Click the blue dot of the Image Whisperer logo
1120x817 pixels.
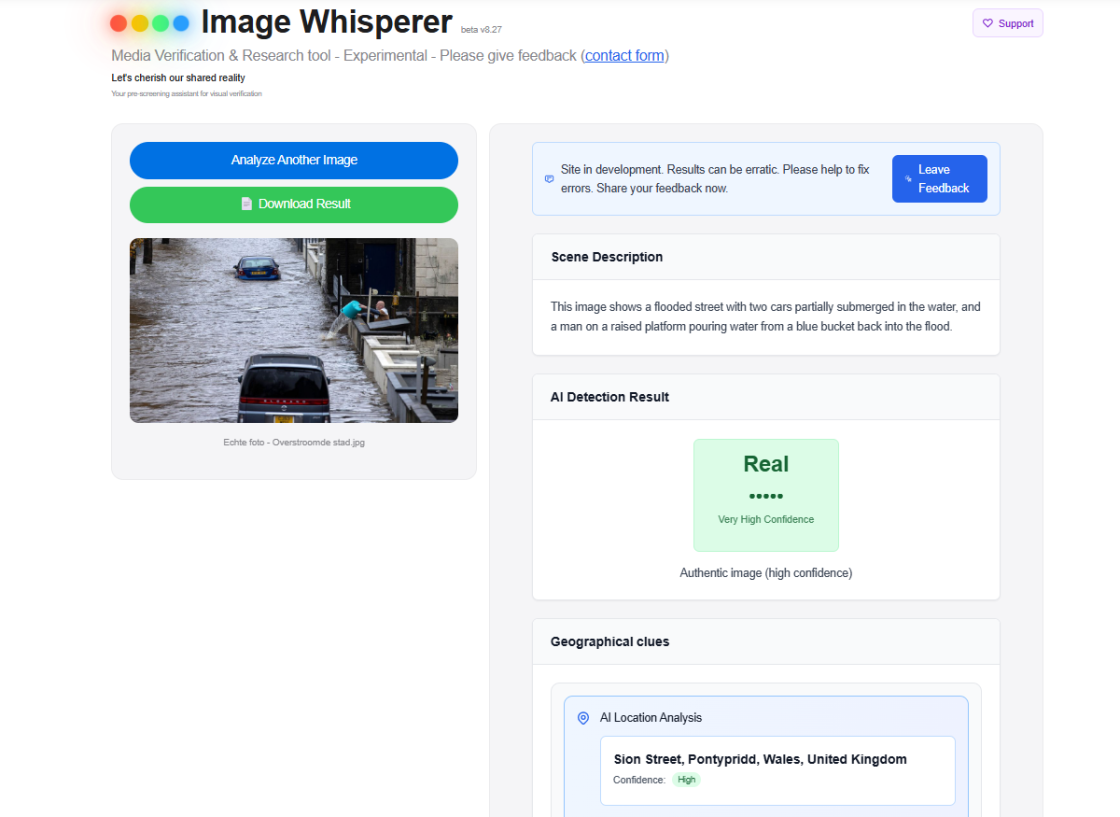(180, 21)
